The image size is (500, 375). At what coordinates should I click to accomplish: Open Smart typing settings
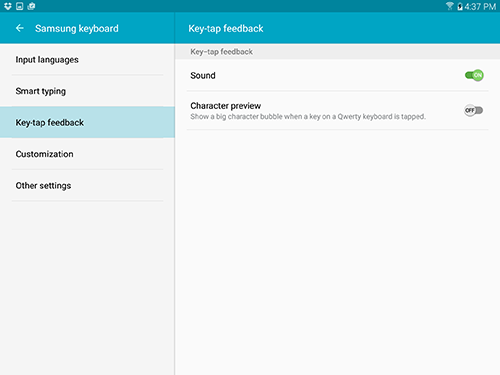pos(87,91)
